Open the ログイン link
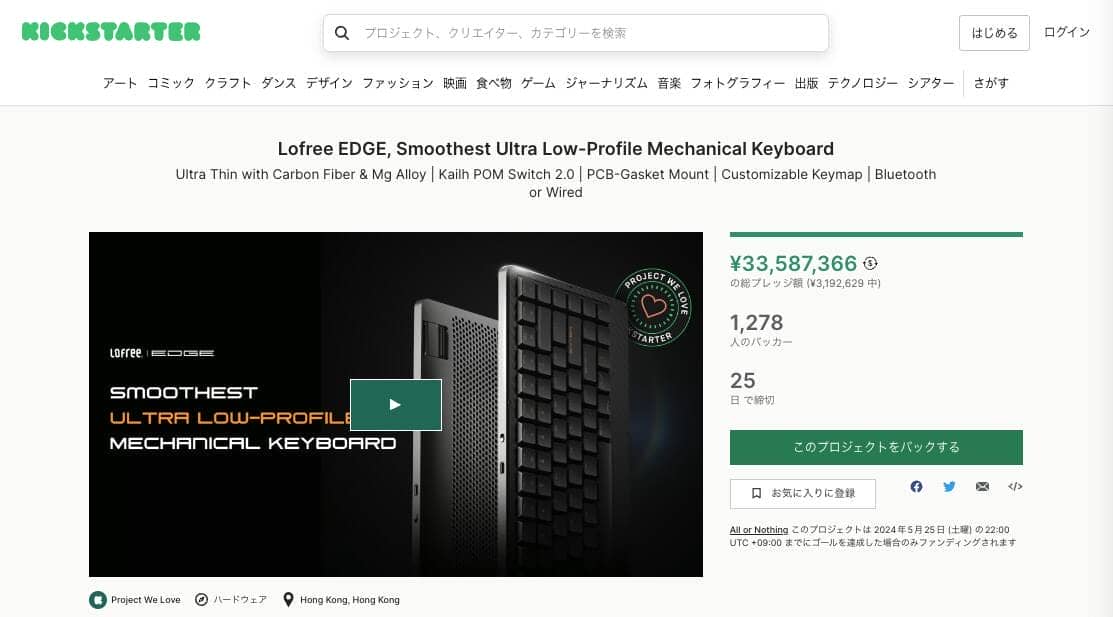Image resolution: width=1113 pixels, height=617 pixels. coord(1067,32)
